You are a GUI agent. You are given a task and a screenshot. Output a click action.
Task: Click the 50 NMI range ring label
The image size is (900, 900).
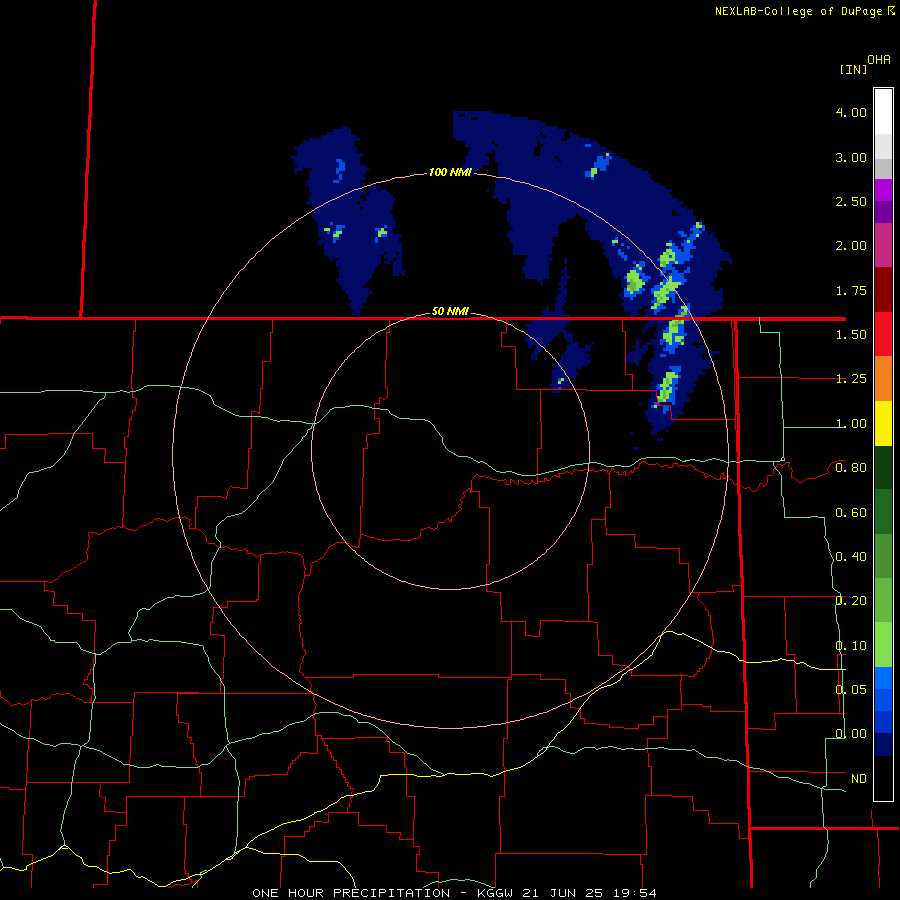(x=450, y=312)
